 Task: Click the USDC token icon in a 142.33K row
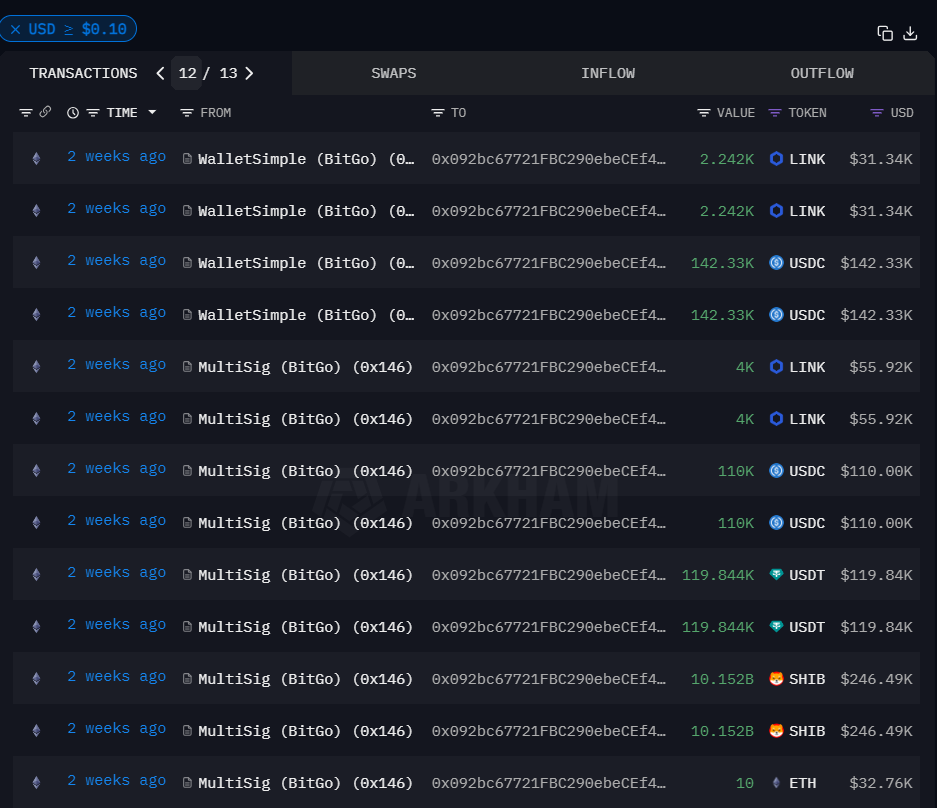[x=776, y=262]
